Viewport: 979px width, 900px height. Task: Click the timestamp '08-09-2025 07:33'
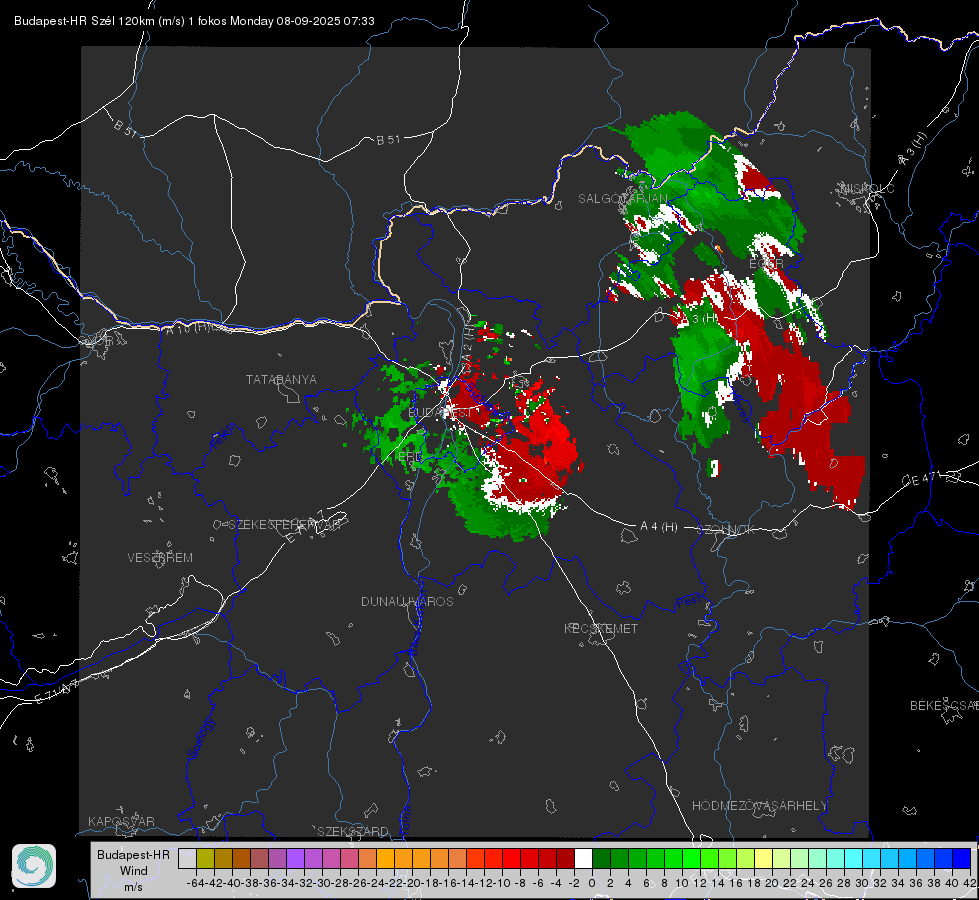[x=325, y=21]
